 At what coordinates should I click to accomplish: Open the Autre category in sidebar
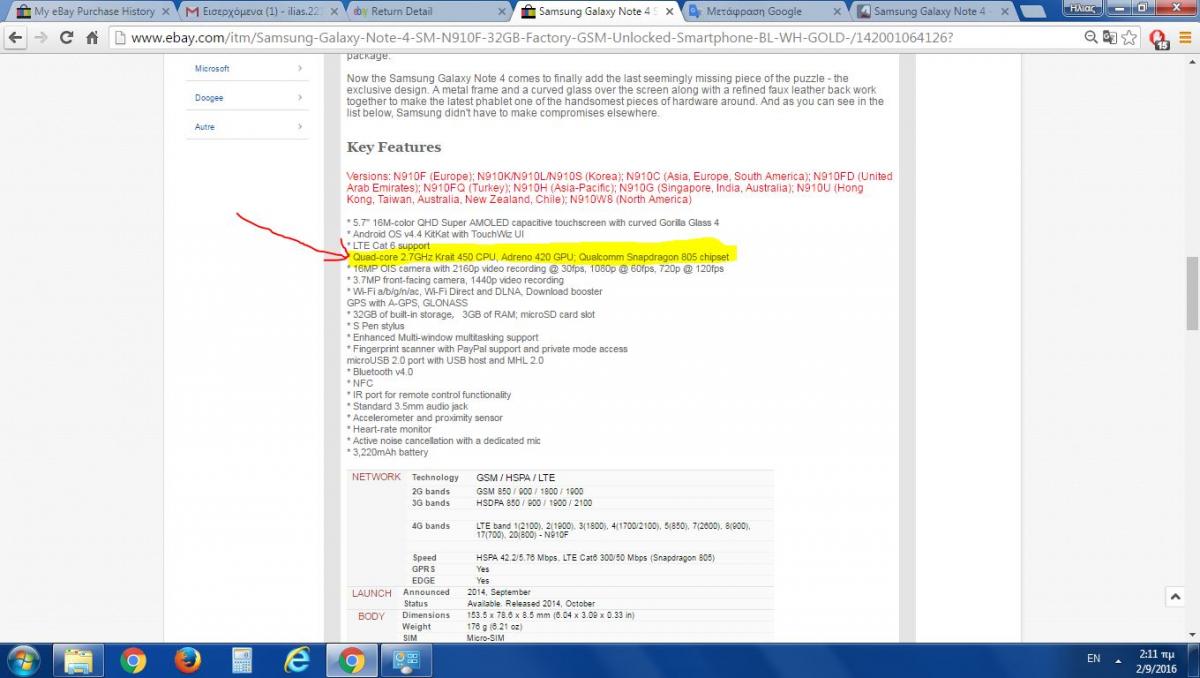204,127
